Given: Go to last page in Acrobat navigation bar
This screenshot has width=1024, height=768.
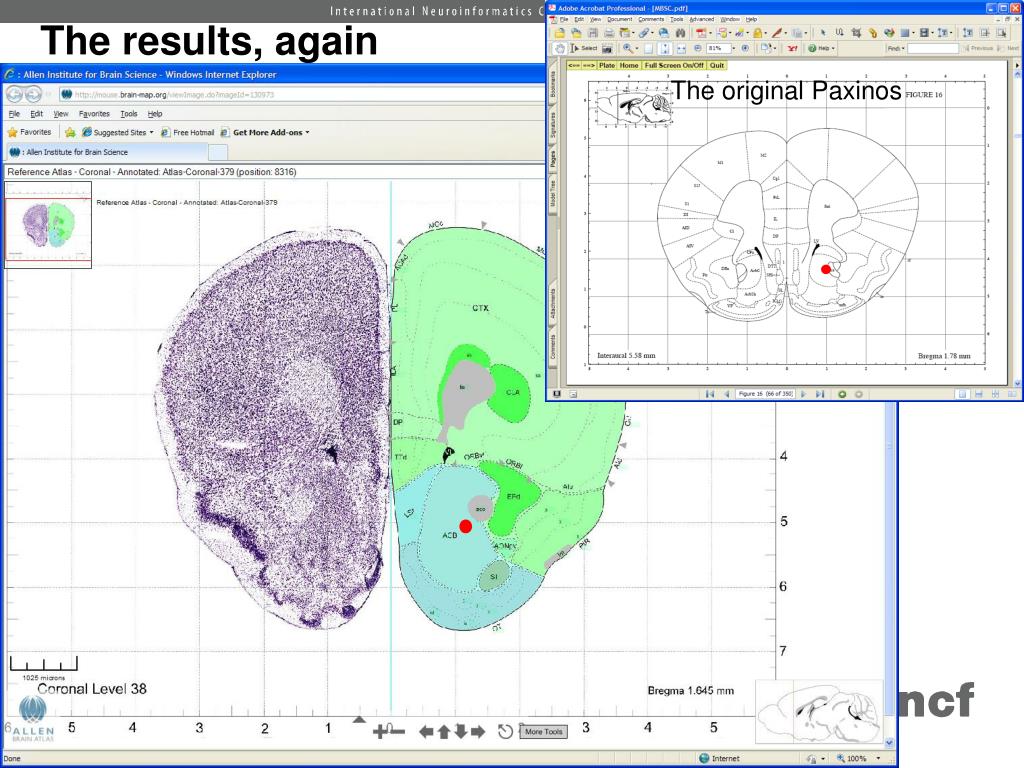Looking at the screenshot, I should point(819,394).
